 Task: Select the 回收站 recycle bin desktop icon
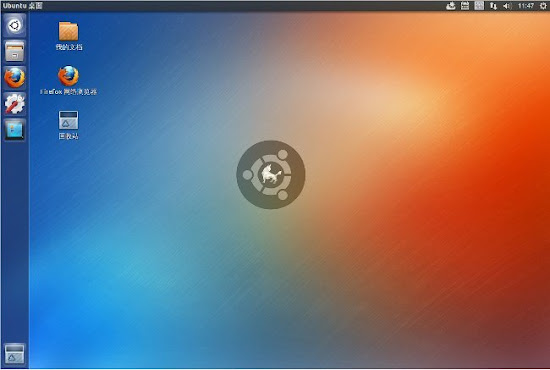pos(68,120)
